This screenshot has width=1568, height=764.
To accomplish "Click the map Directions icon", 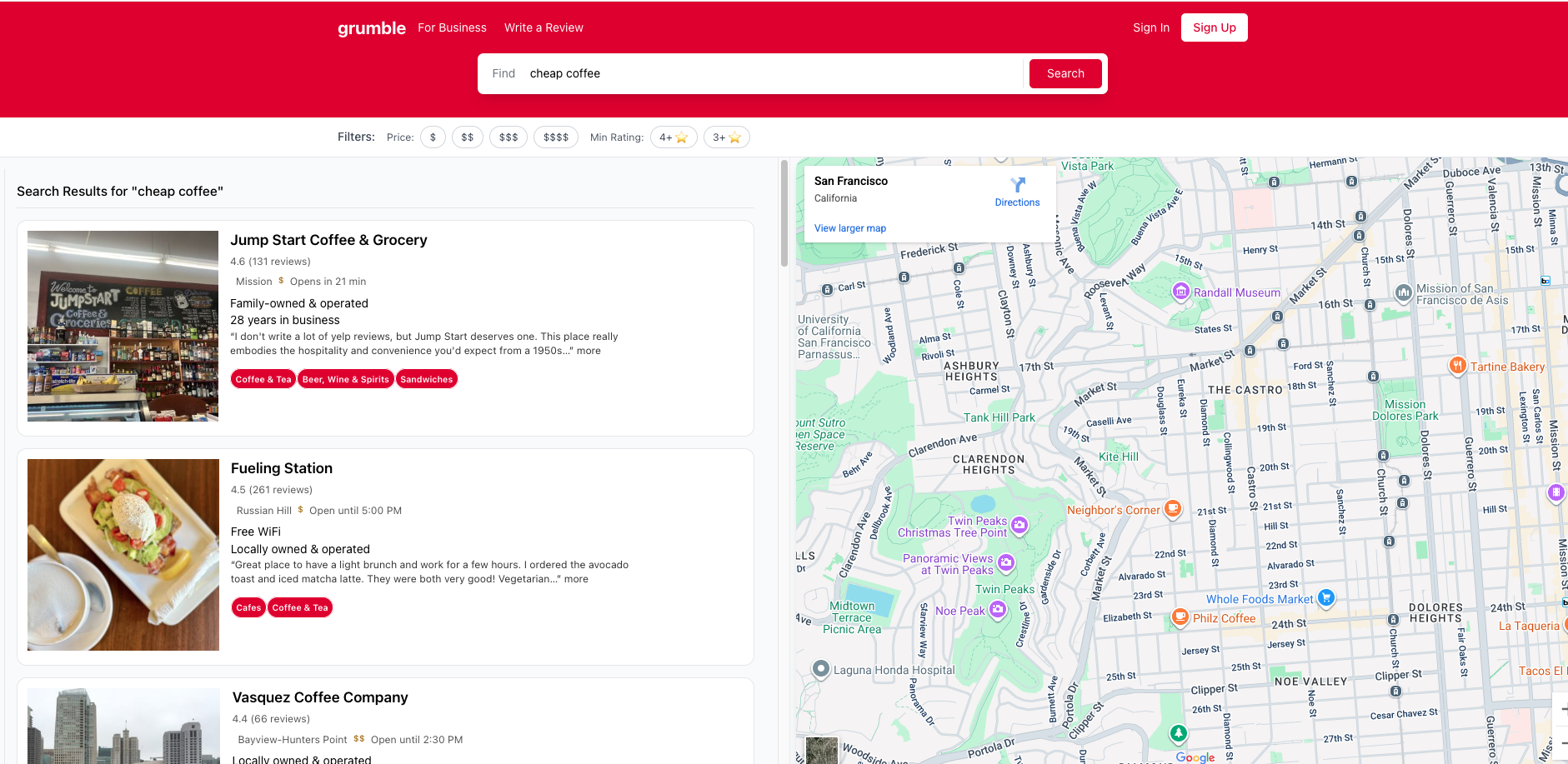I will point(1018,185).
